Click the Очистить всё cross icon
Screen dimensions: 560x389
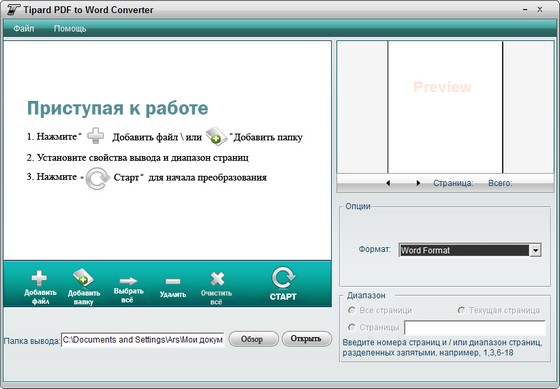pos(217,279)
